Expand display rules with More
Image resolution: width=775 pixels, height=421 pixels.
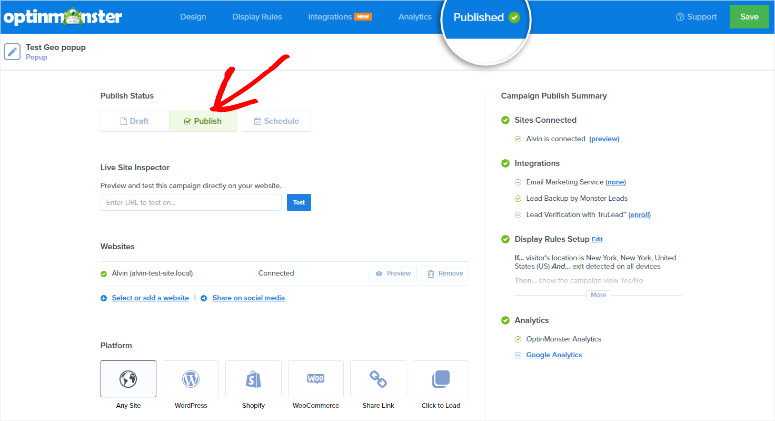tap(598, 295)
